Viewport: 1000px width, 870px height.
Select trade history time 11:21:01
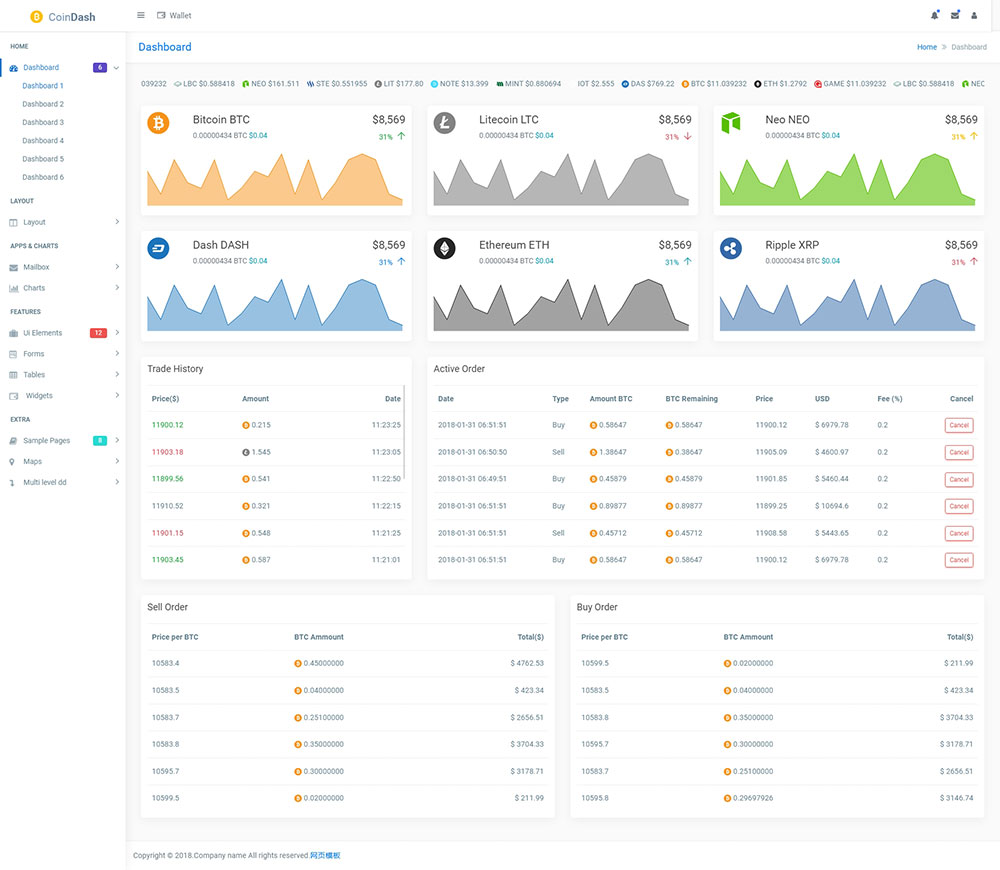[386, 560]
